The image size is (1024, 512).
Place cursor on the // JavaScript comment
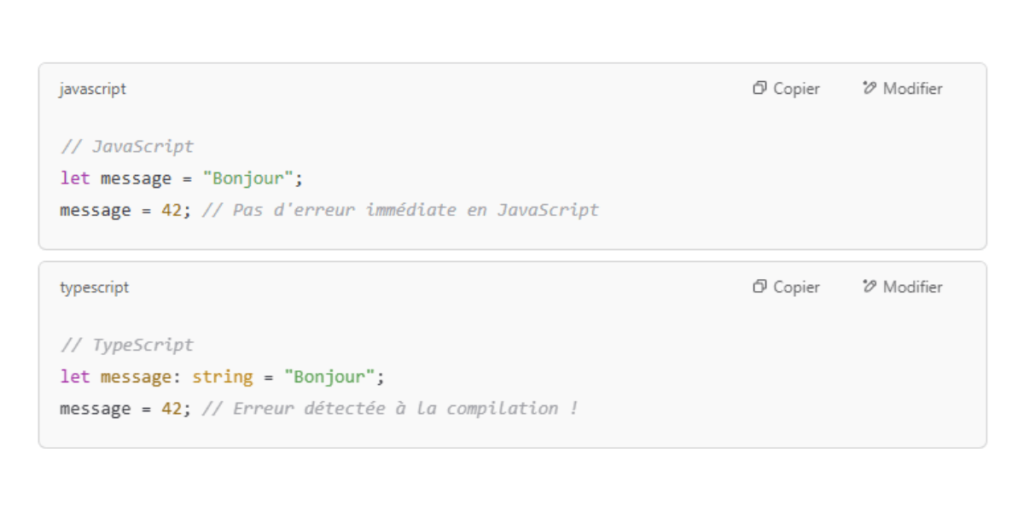pos(127,146)
